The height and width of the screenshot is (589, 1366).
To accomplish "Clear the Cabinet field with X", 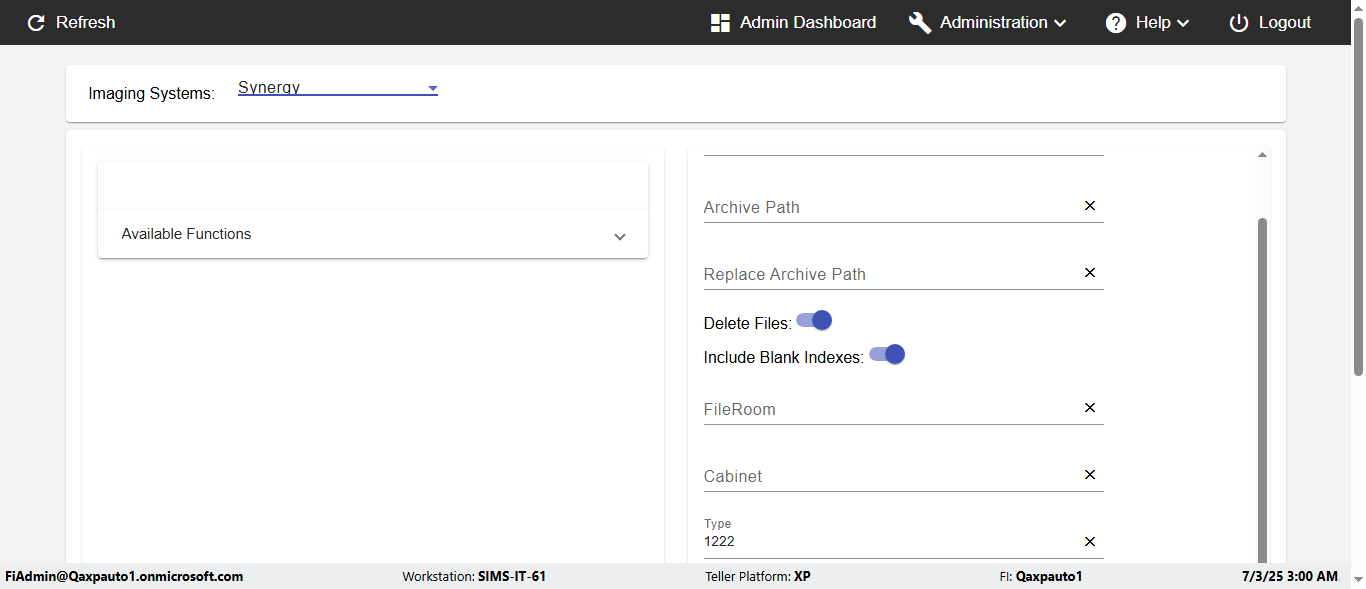I will [x=1090, y=475].
